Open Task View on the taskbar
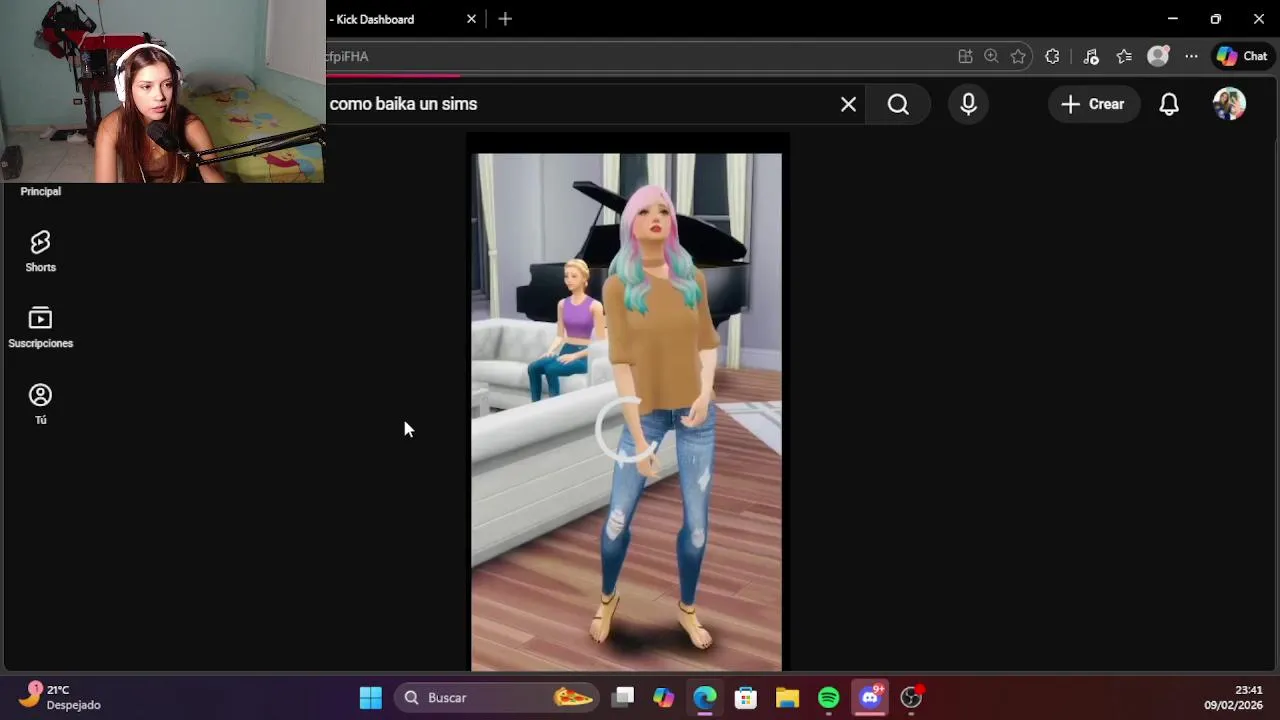 pos(623,697)
